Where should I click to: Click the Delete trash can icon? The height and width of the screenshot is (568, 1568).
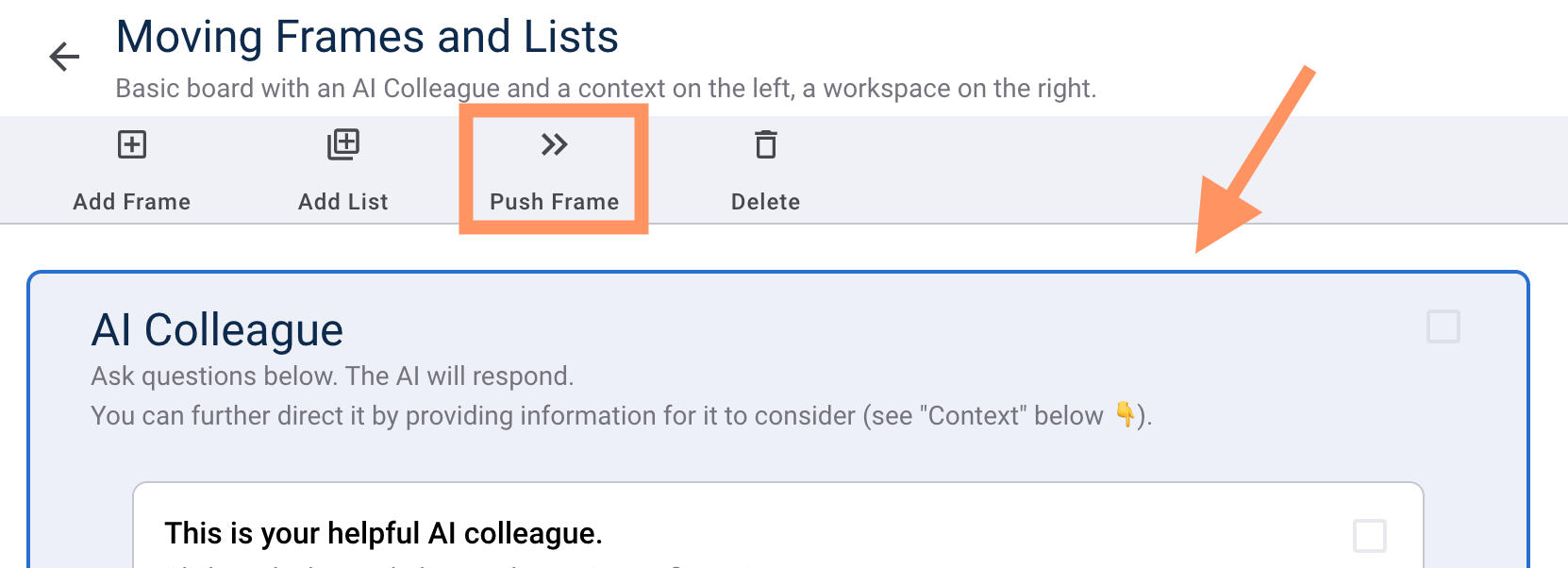[765, 144]
